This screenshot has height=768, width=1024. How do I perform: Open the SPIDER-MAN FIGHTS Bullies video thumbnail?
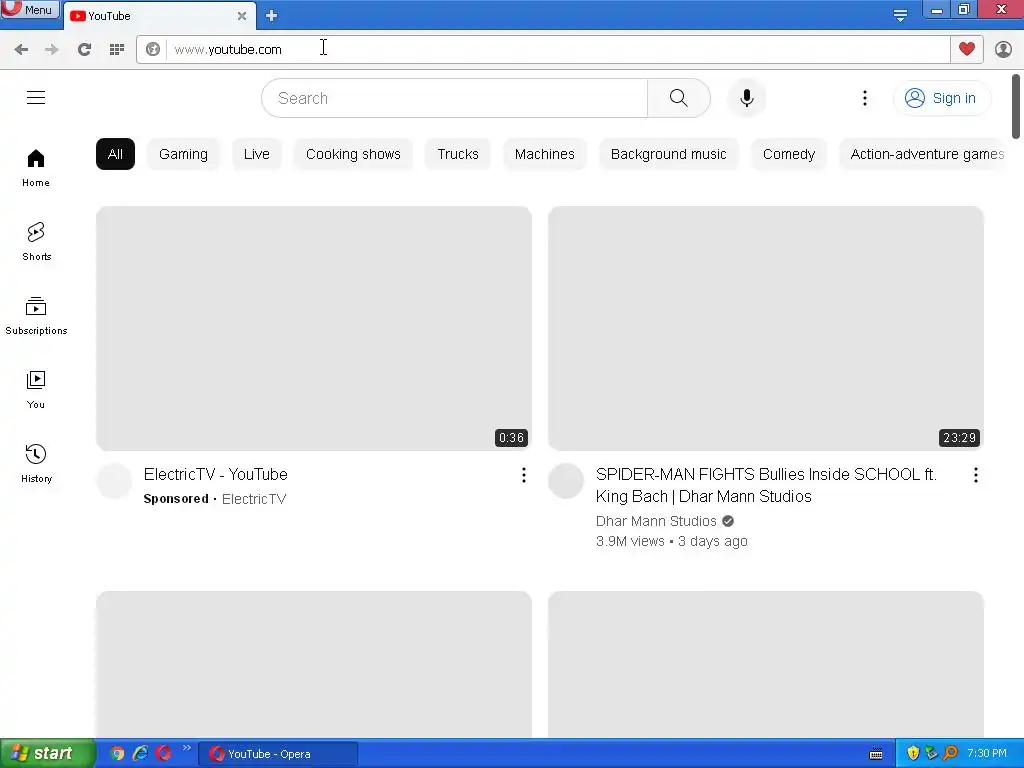click(x=766, y=328)
